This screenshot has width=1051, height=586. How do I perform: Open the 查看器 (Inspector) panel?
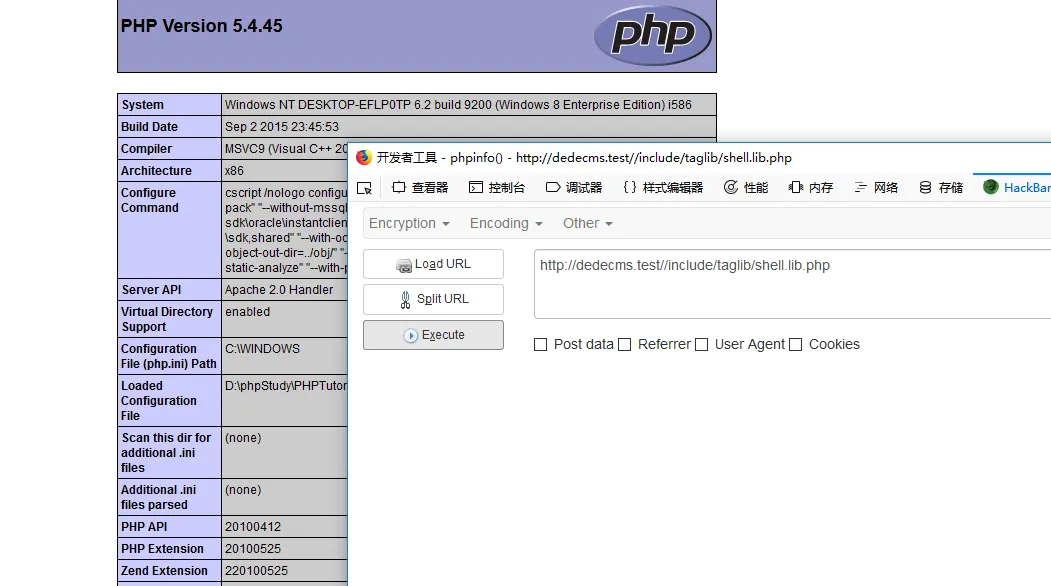point(420,187)
